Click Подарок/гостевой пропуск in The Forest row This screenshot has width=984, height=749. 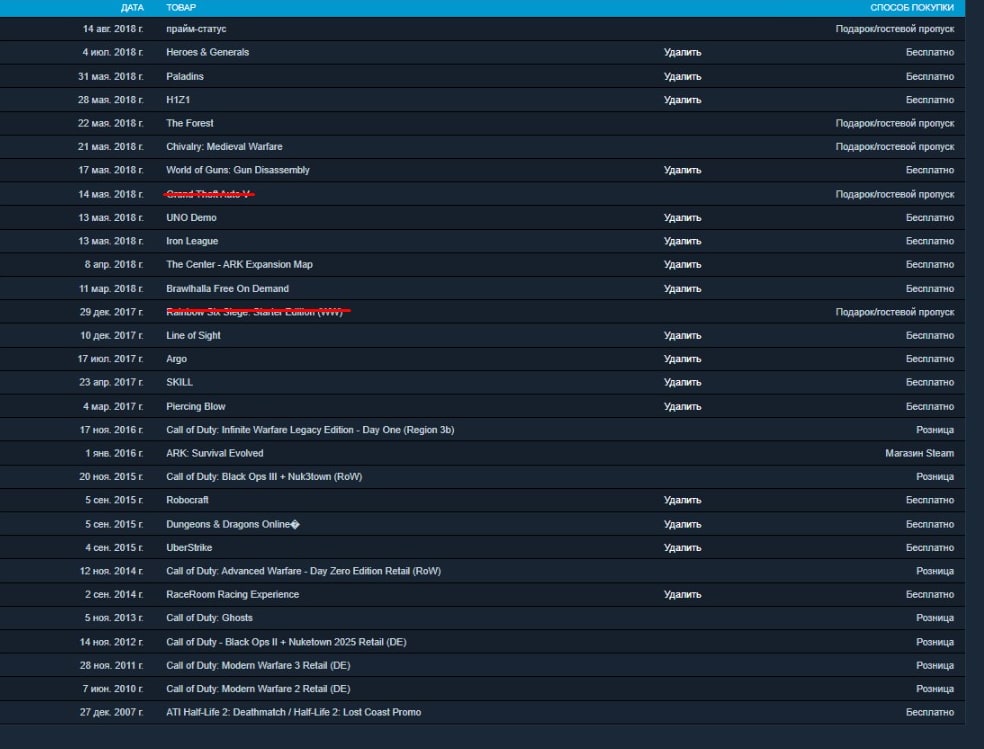[895, 124]
